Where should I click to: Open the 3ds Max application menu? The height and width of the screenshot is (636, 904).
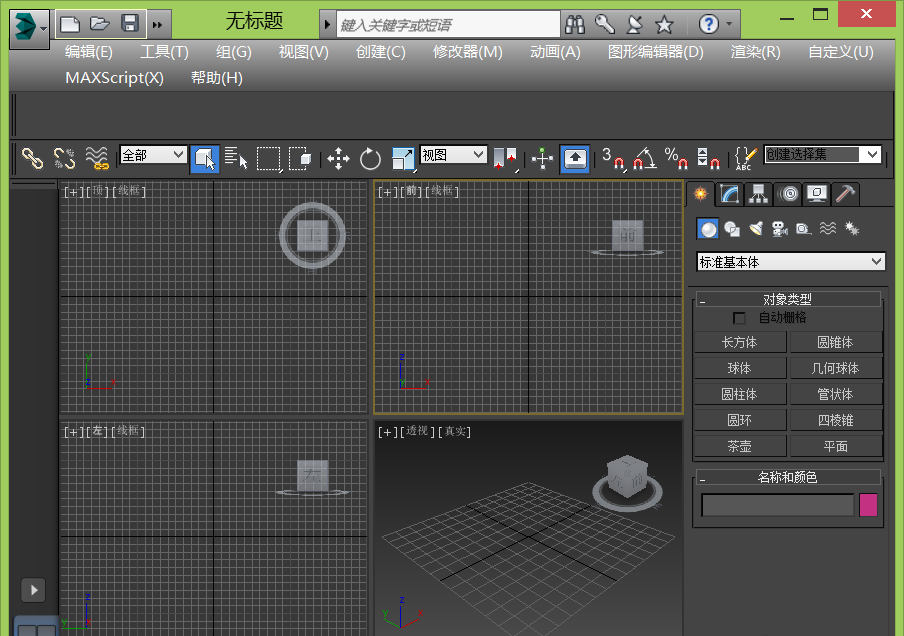tap(29, 27)
